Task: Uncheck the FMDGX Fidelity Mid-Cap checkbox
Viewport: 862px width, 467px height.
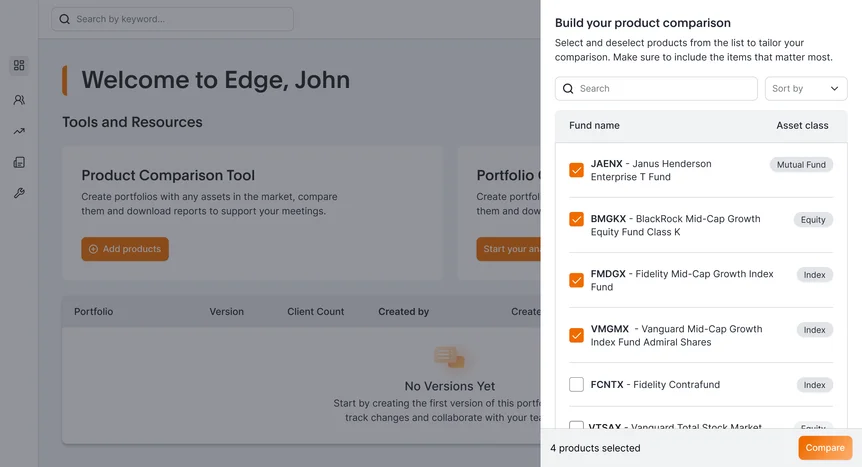Action: click(576, 280)
